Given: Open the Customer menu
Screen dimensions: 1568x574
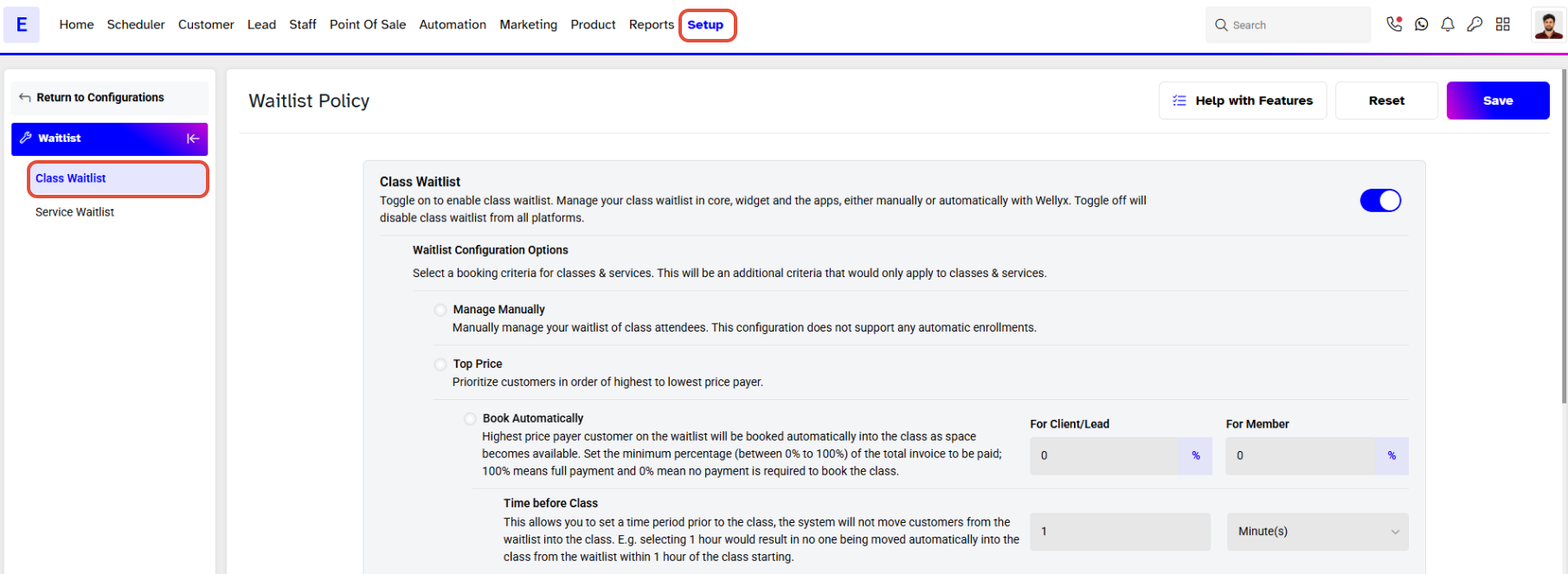Looking at the screenshot, I should (206, 24).
